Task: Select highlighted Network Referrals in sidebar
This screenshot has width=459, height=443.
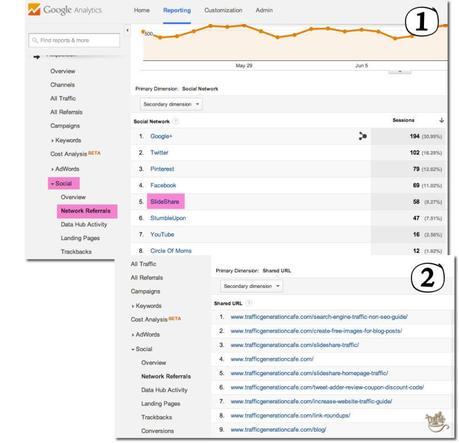Action: click(x=86, y=211)
